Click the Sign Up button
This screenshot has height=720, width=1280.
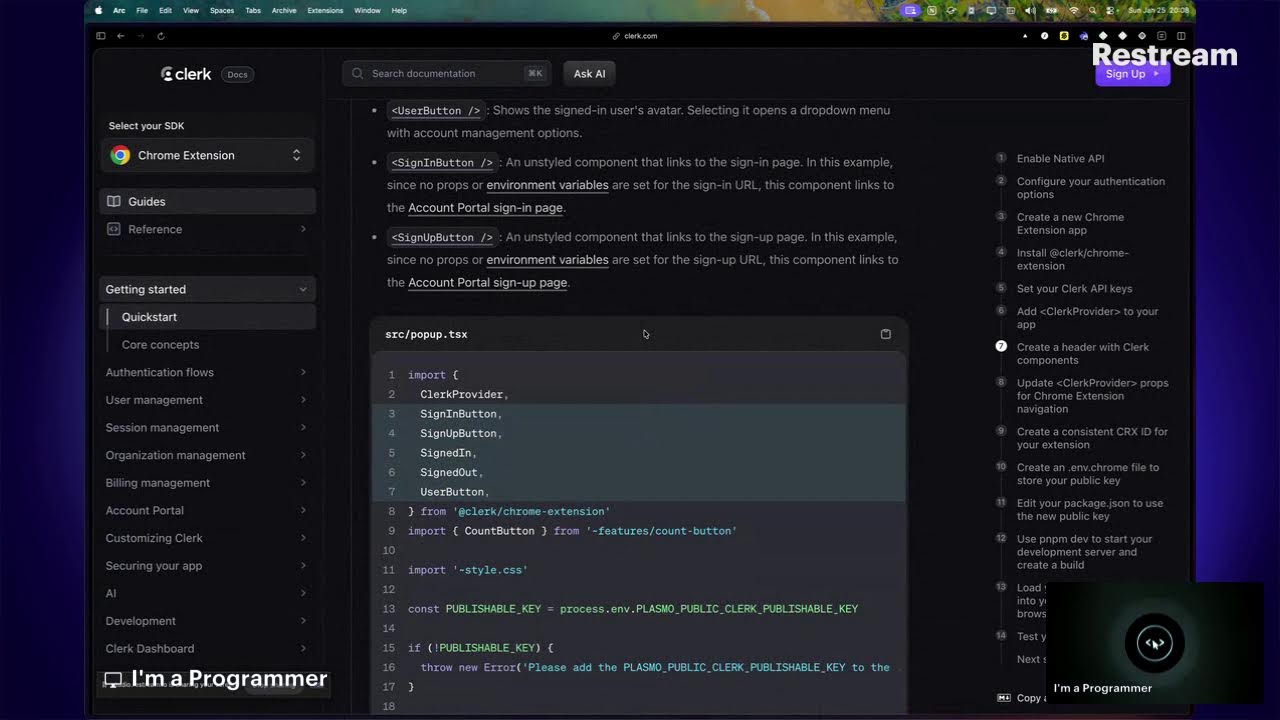pos(1132,74)
